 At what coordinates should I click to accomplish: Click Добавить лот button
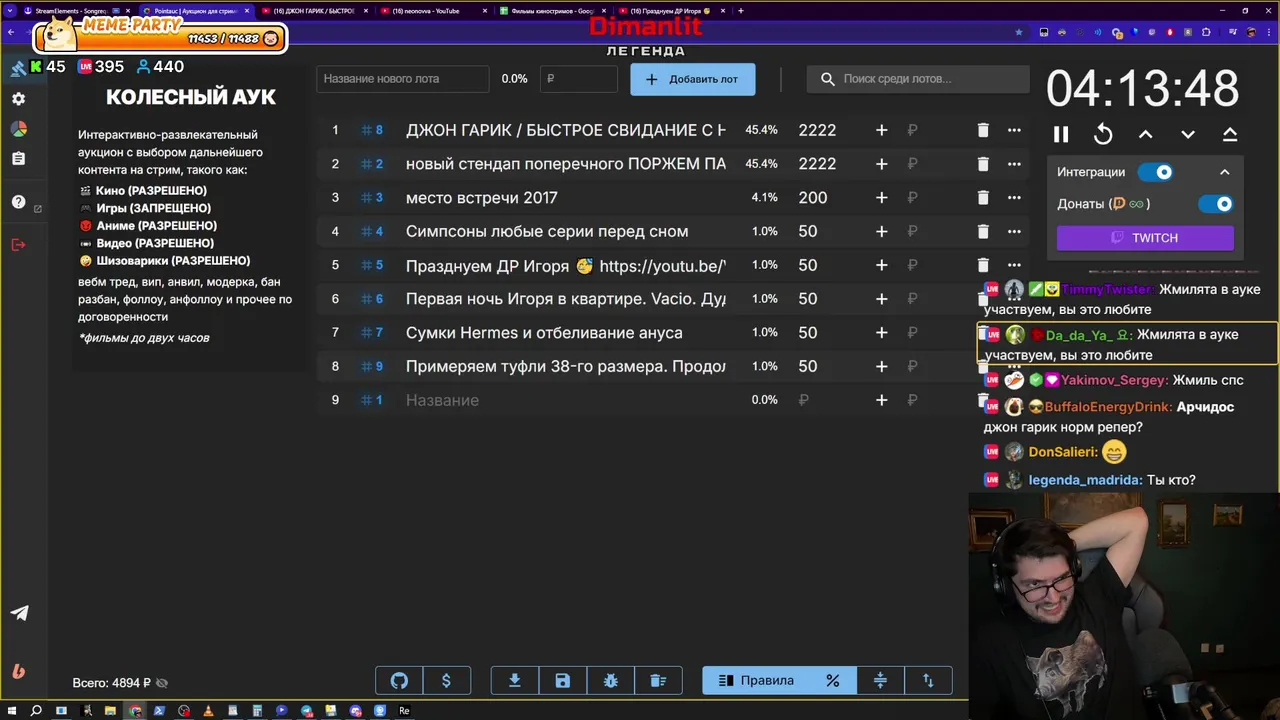tap(692, 79)
